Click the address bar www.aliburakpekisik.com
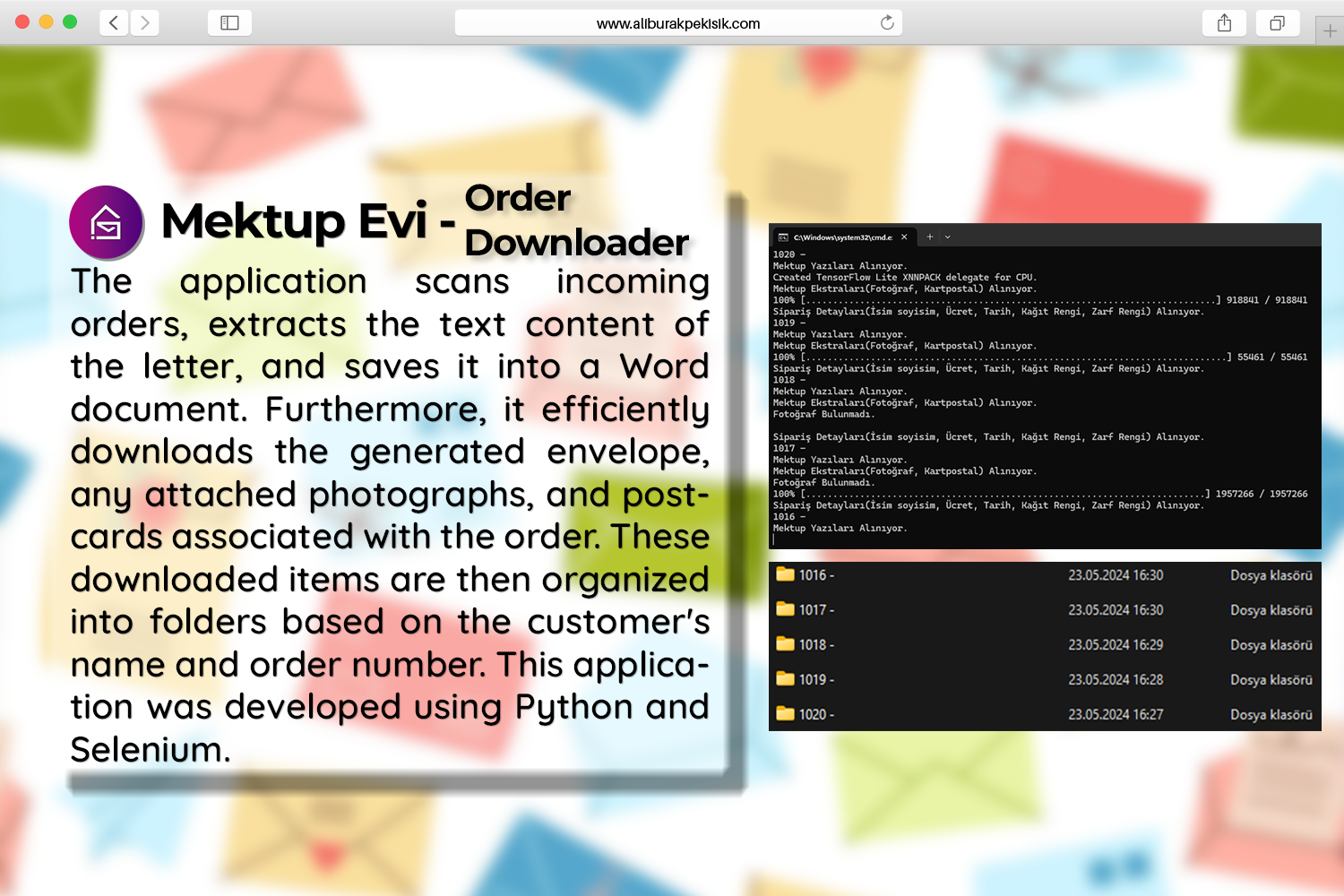This screenshot has width=1344, height=896. pos(678,23)
